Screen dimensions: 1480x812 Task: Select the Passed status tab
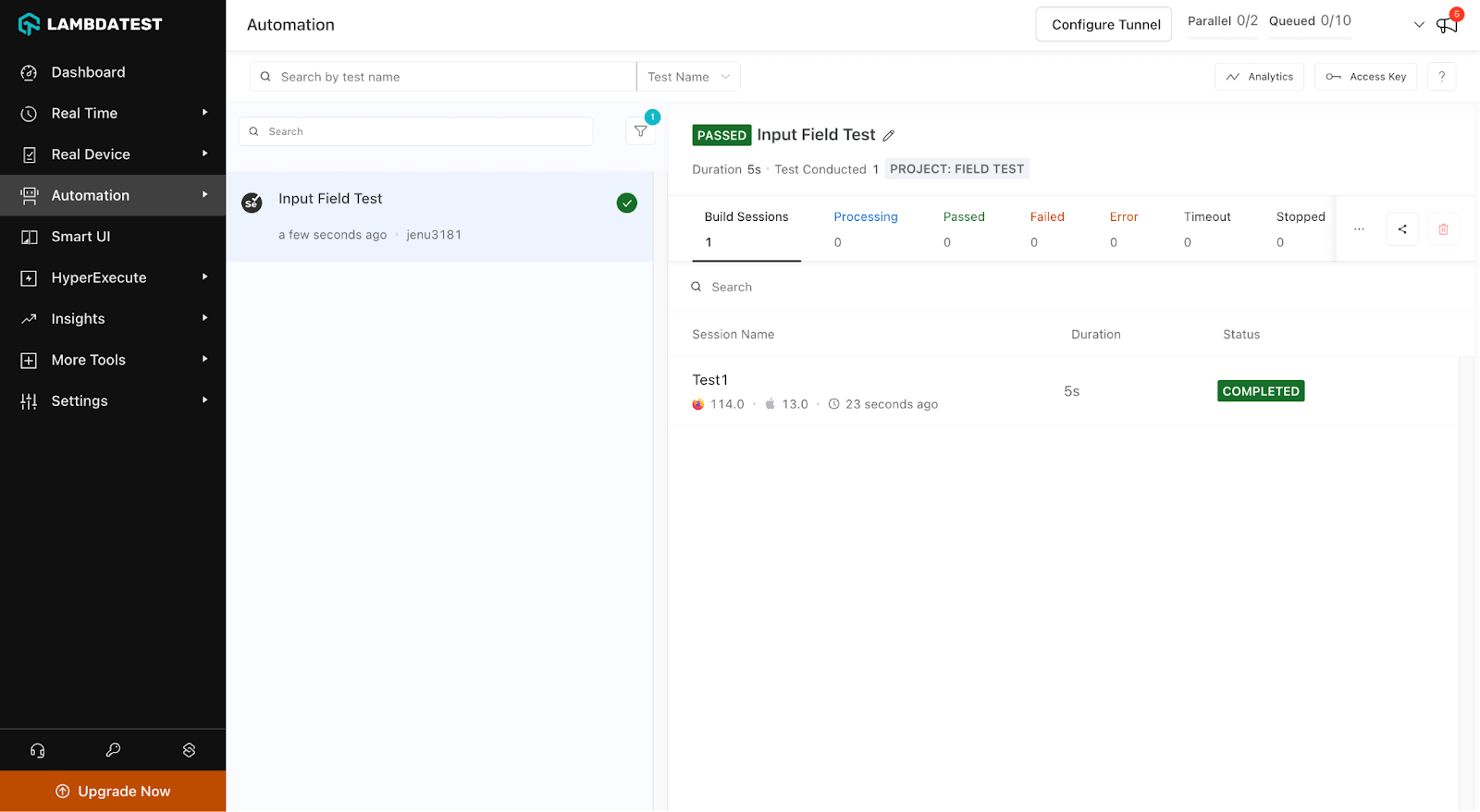click(x=964, y=229)
